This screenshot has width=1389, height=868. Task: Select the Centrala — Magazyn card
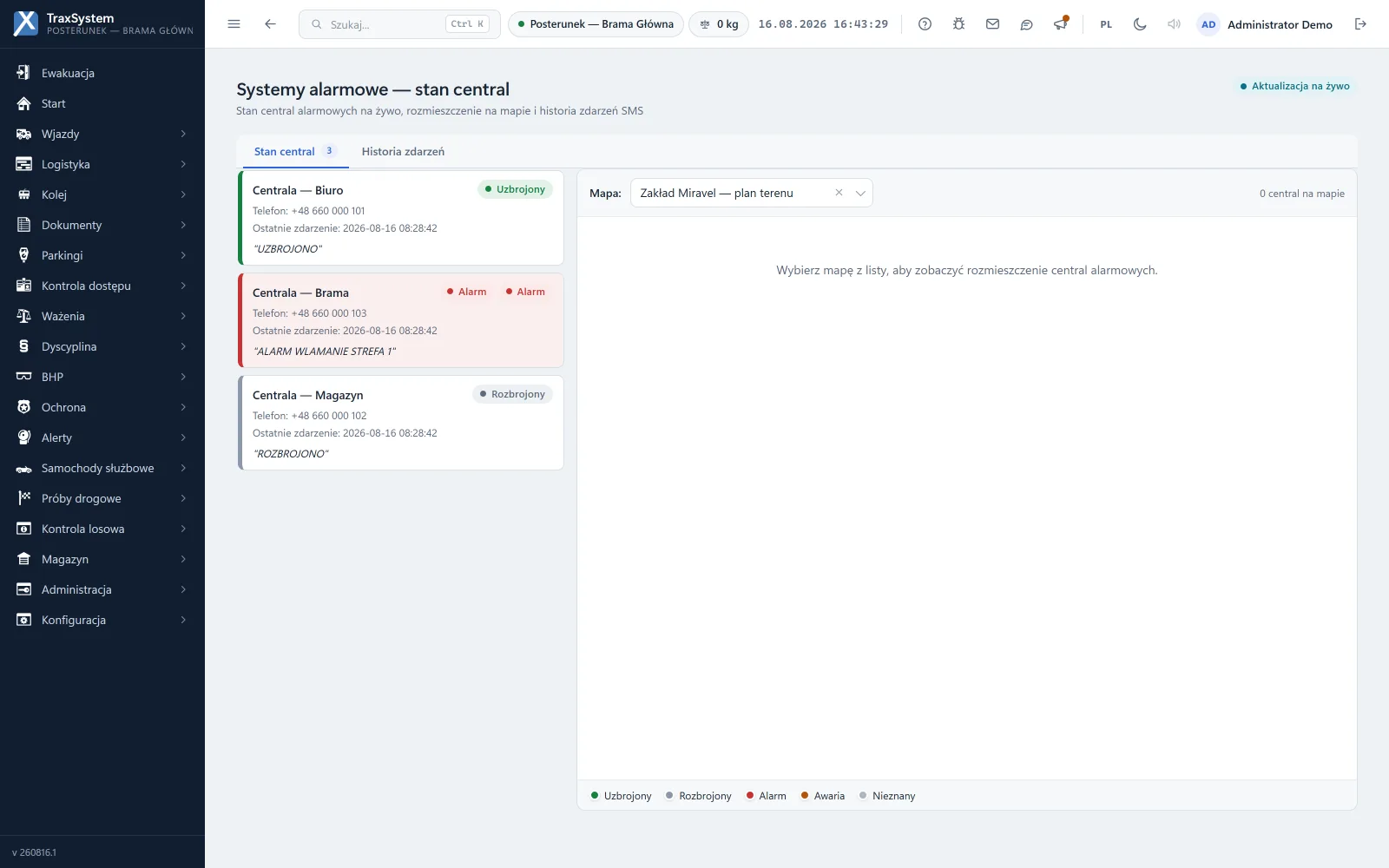pos(401,423)
